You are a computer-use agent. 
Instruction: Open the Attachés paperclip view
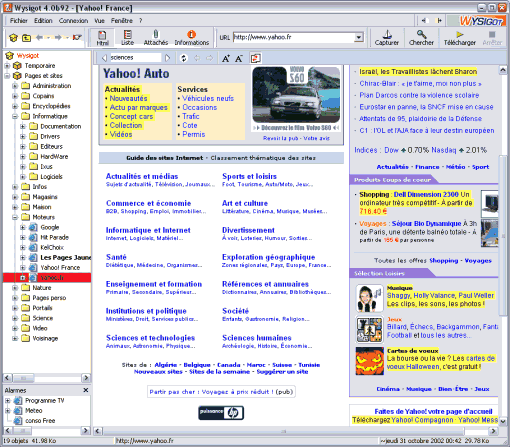click(x=156, y=38)
